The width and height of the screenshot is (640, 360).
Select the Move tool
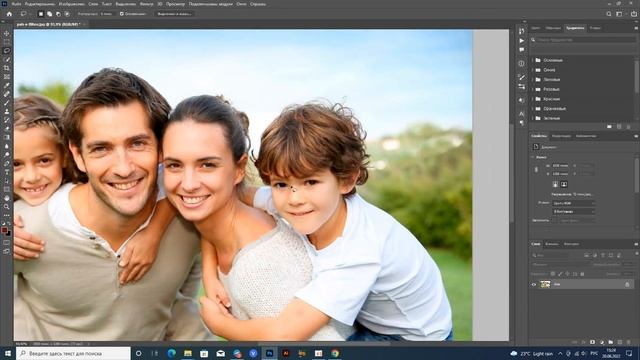[7, 33]
